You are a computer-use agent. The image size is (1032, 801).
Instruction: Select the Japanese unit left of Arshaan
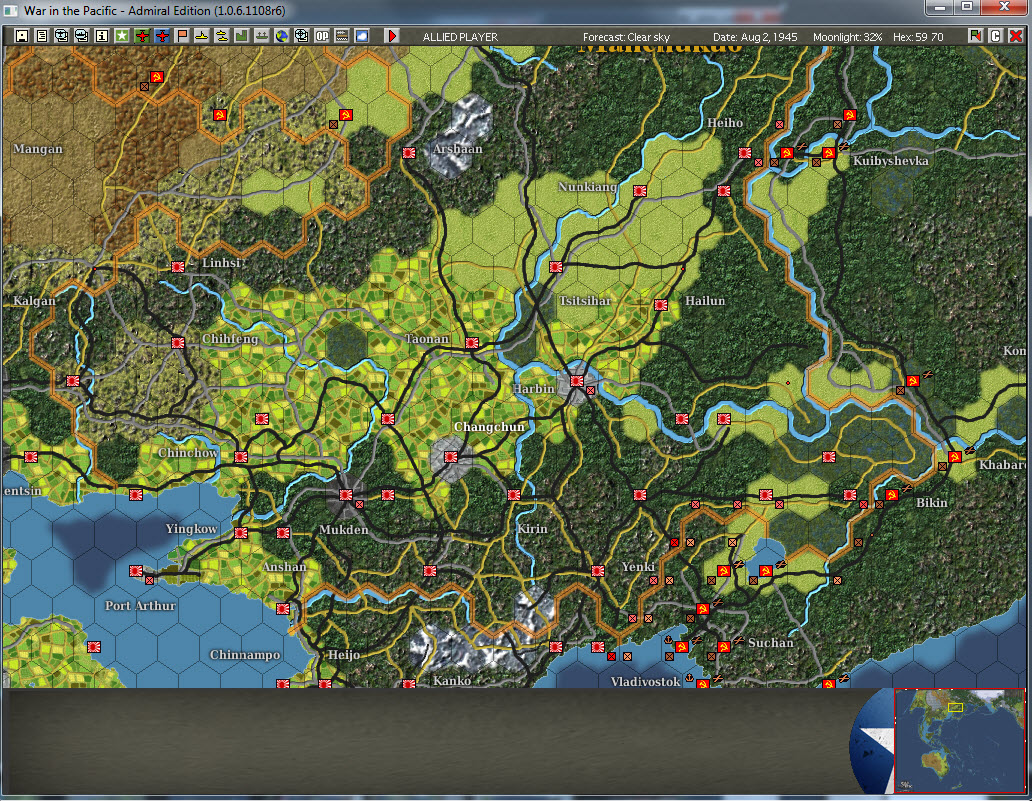(409, 153)
